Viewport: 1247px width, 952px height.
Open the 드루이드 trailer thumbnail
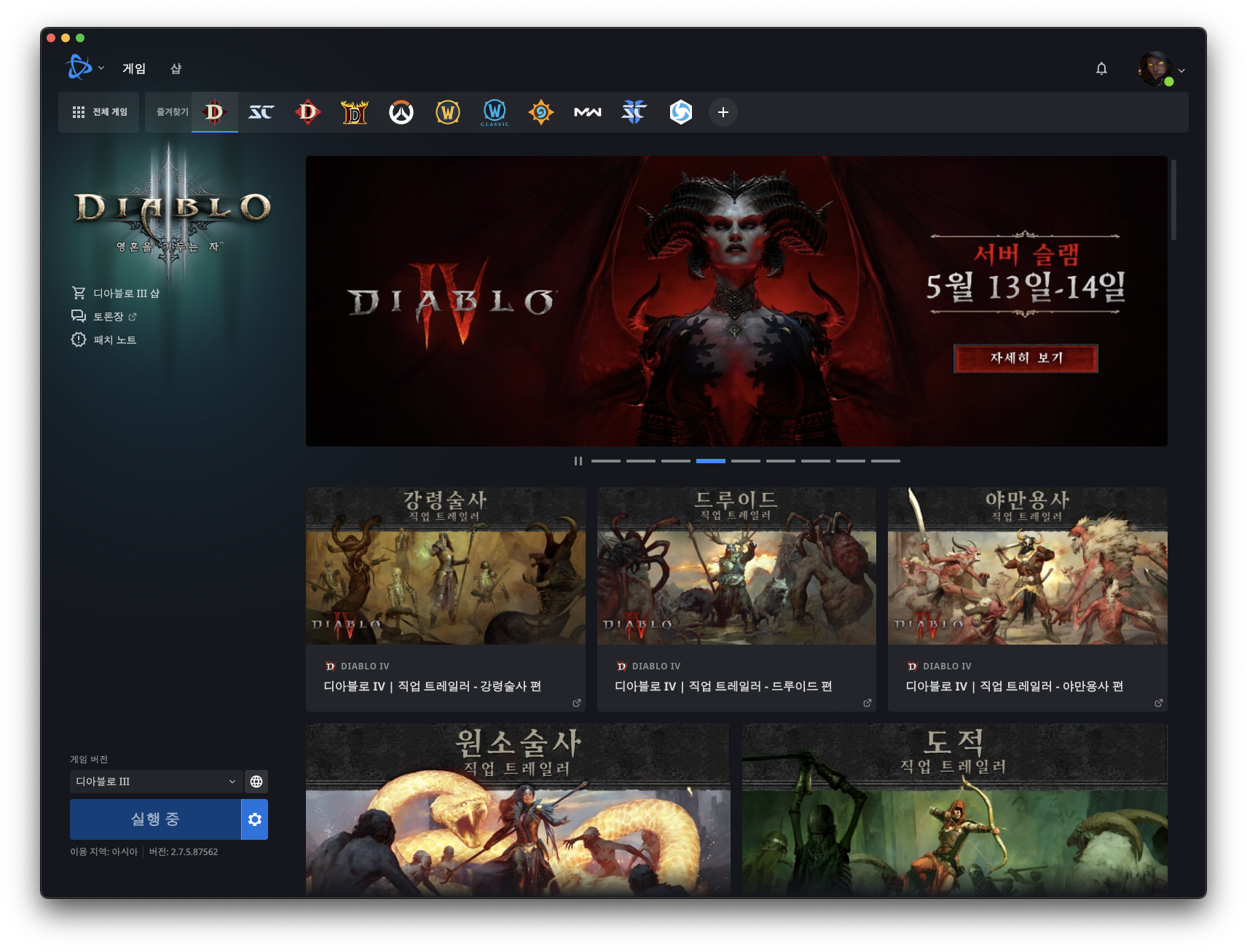pos(736,566)
